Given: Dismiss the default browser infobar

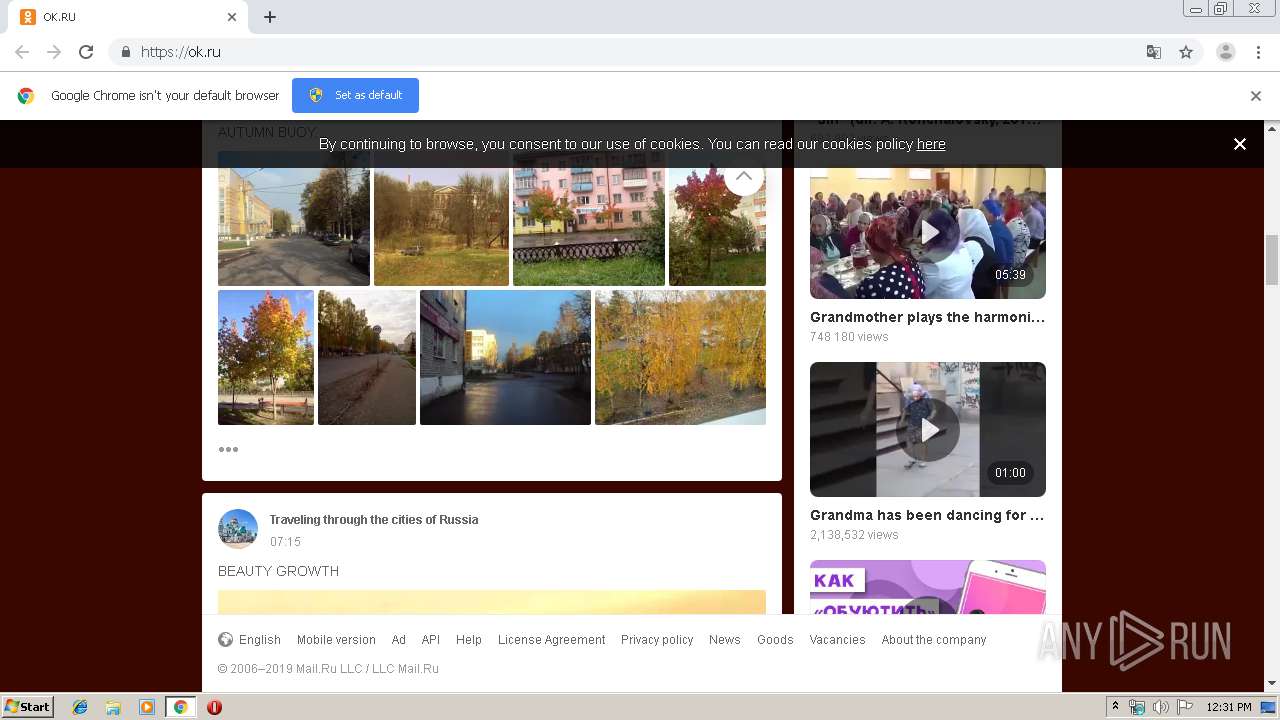Looking at the screenshot, I should [1256, 96].
